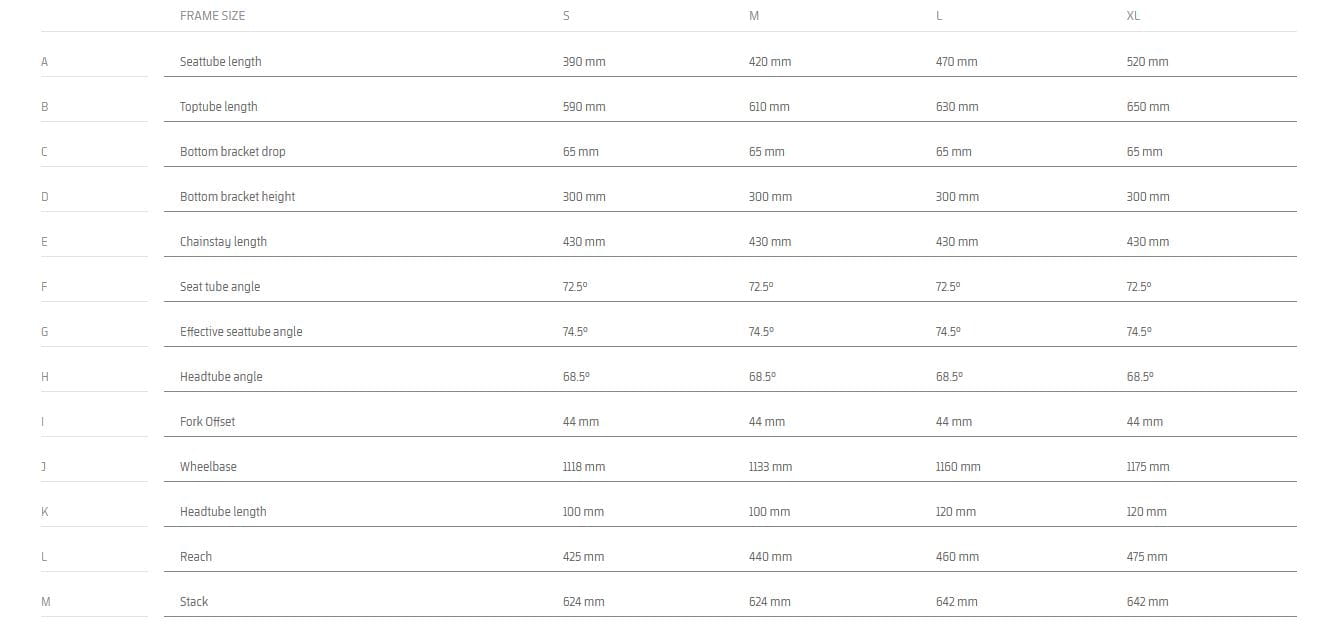This screenshot has width=1337, height=636.
Task: Click the Reach row label
Action: click(x=196, y=557)
